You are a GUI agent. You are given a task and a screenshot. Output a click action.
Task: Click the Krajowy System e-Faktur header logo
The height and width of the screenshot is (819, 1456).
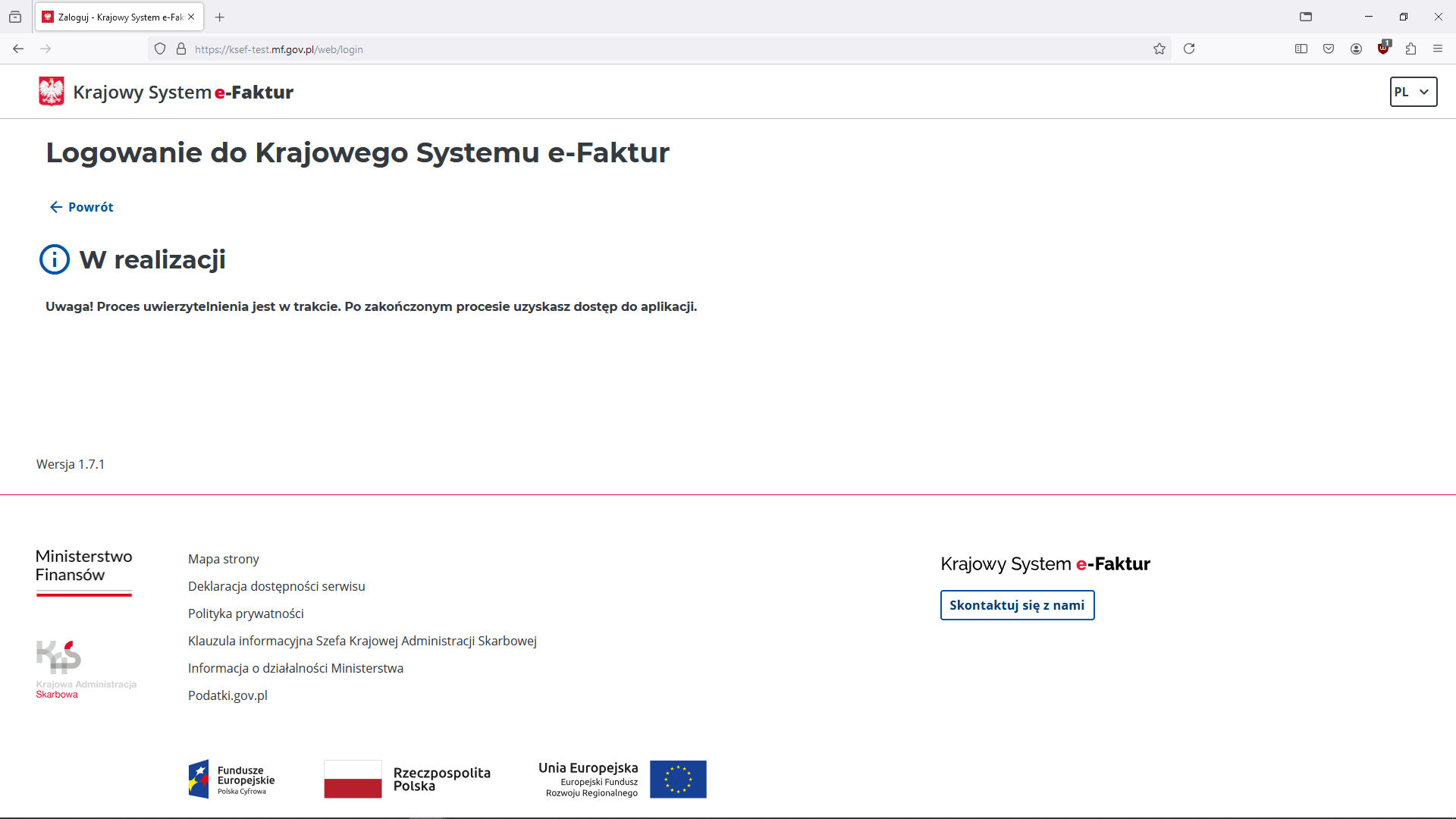click(166, 92)
